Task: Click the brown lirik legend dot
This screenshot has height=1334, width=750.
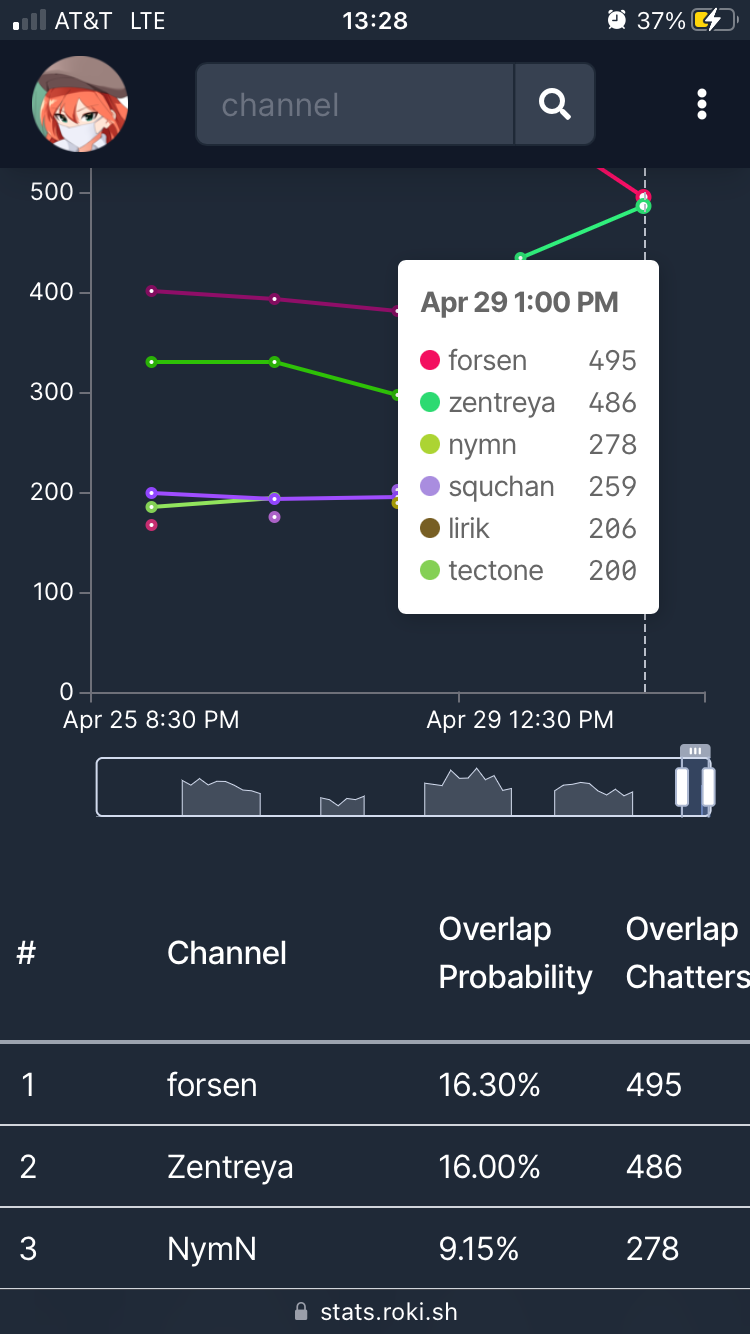Action: (x=430, y=529)
